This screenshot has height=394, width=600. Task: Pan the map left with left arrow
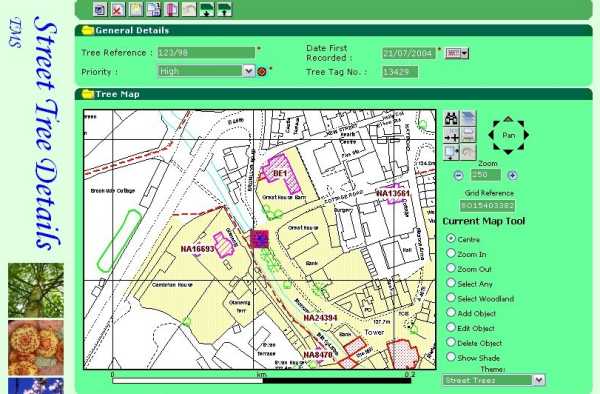pyautogui.click(x=491, y=135)
